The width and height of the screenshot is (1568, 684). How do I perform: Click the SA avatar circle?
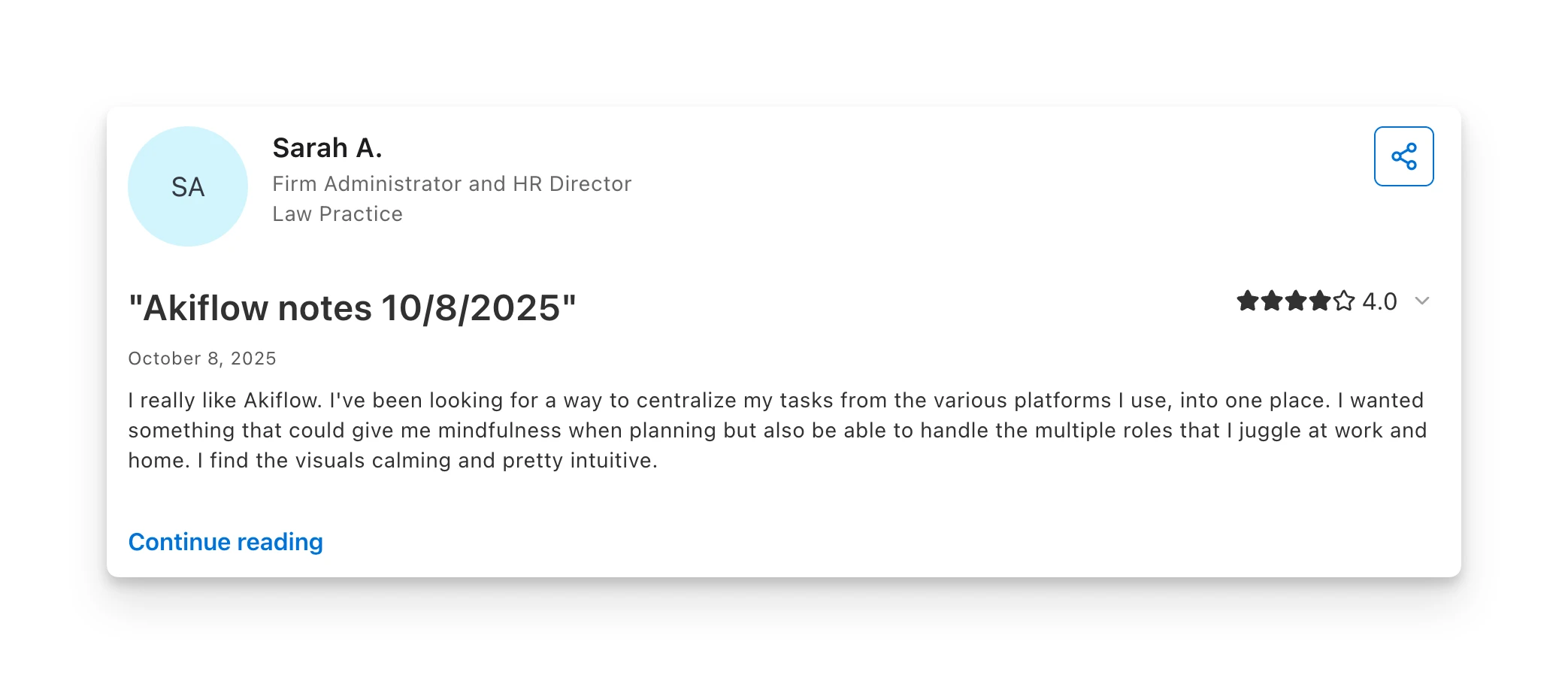(188, 186)
